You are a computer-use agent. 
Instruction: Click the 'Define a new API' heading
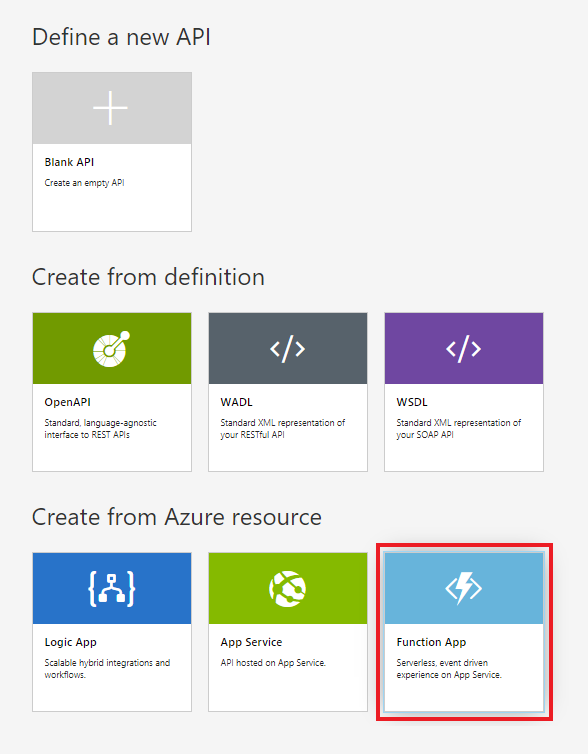coord(121,37)
